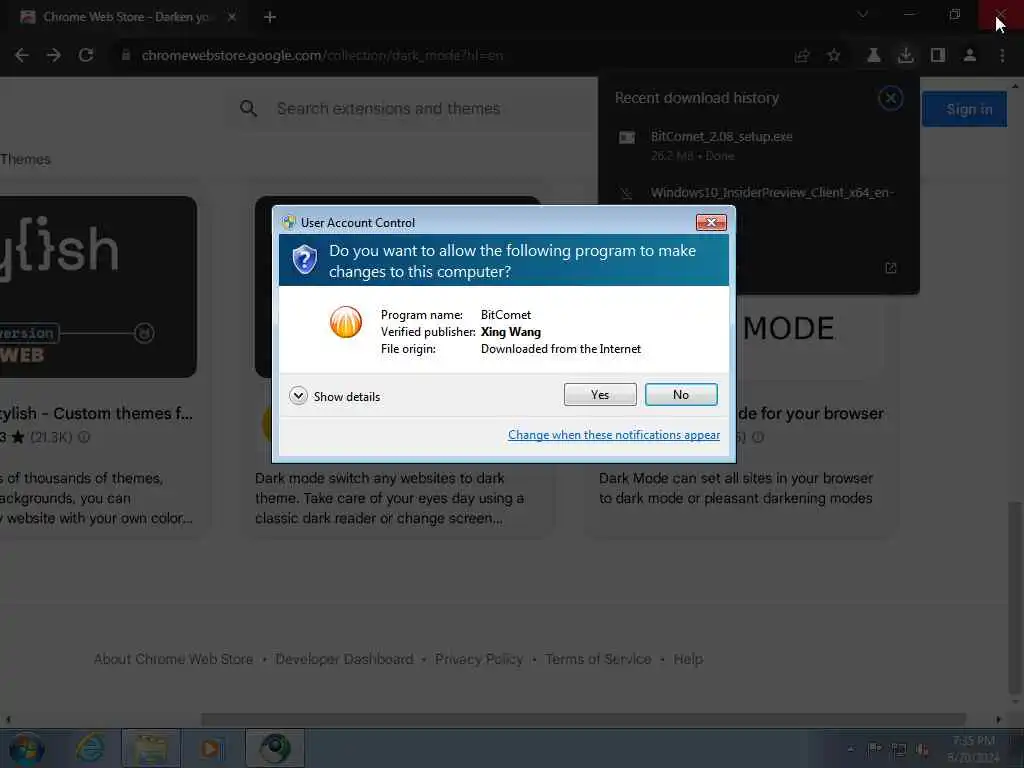Click the horizontal scrollbar of page
This screenshot has width=1024, height=768.
click(583, 720)
